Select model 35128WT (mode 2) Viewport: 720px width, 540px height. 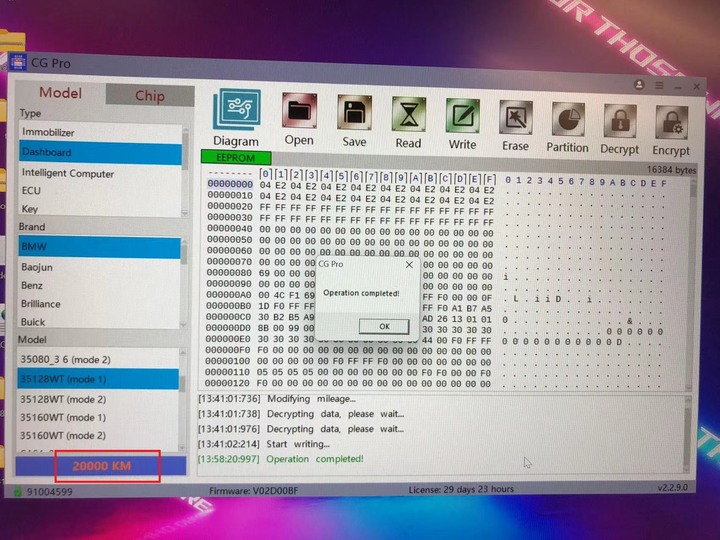click(98, 399)
